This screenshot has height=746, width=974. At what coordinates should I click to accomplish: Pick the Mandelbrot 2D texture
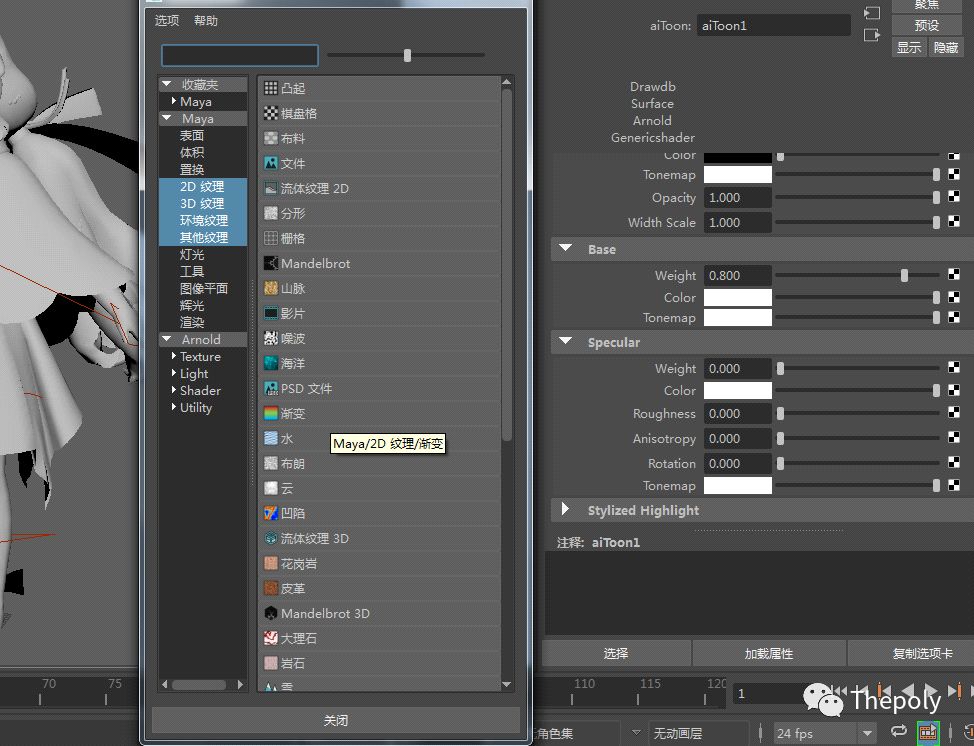tap(380, 263)
